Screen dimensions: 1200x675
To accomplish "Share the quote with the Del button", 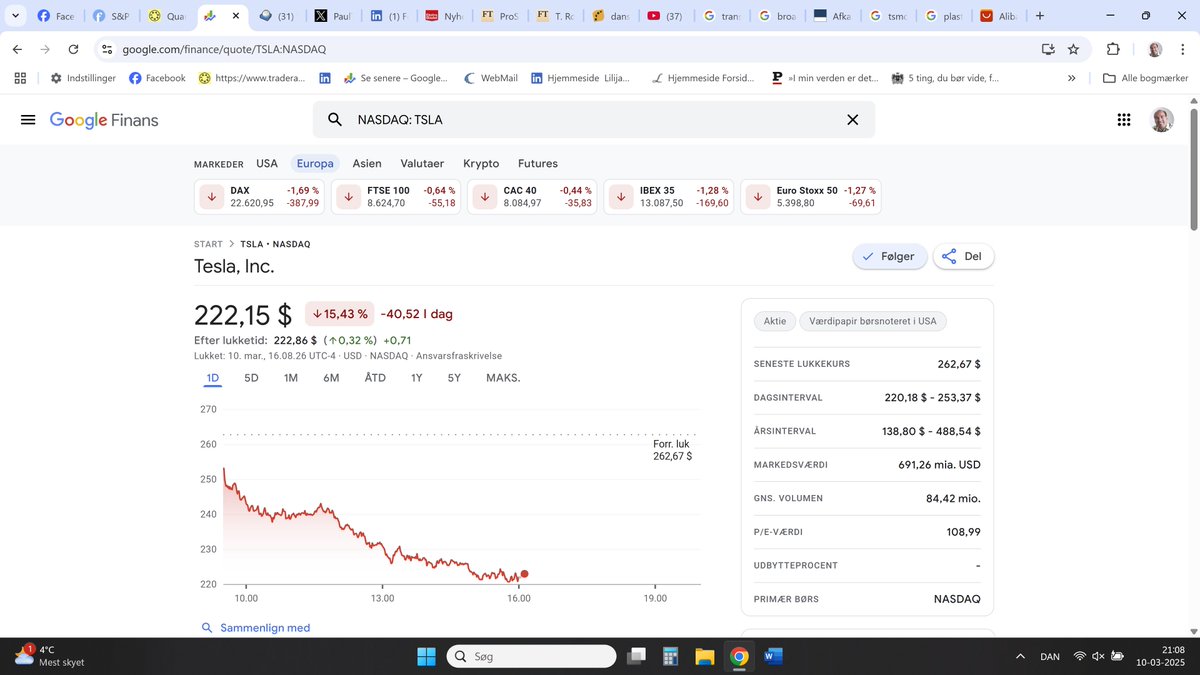I will [964, 257].
